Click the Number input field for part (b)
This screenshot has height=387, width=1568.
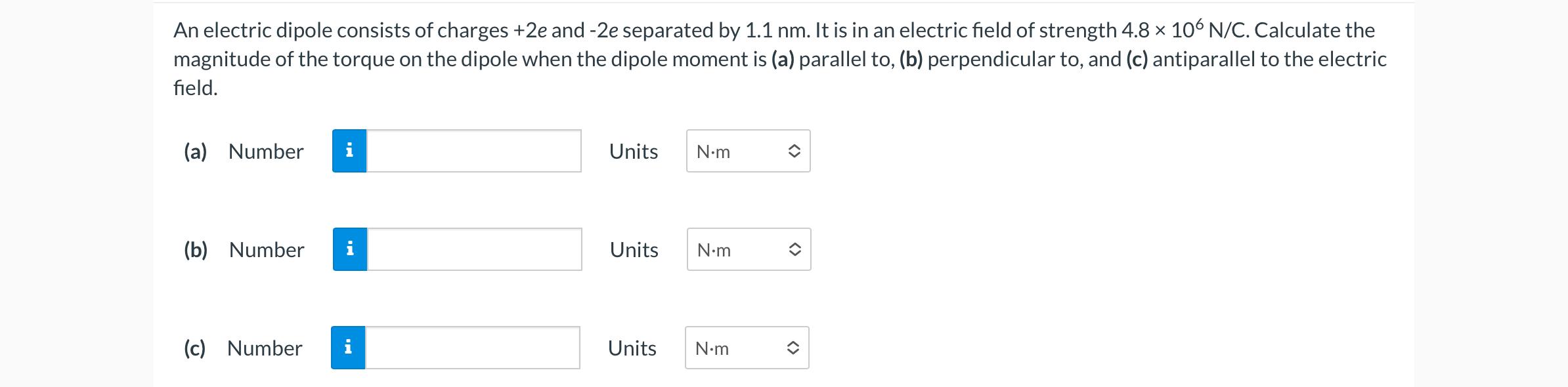473,249
